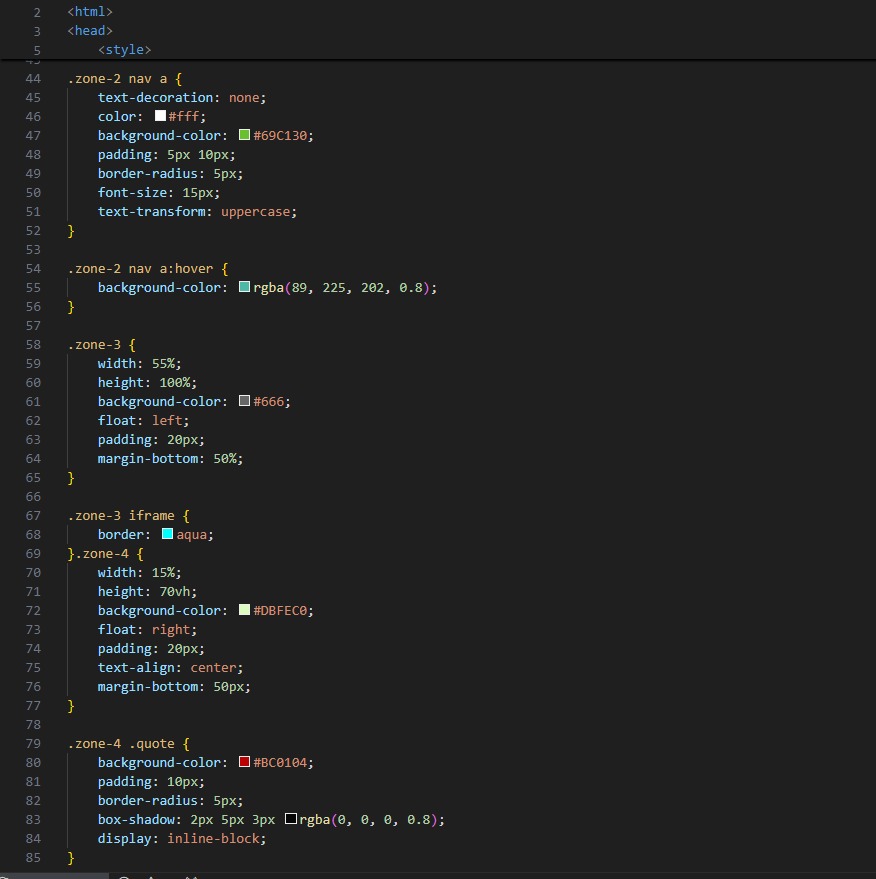Click the pale green #DBFEC0 swatch
This screenshot has width=876, height=879.
click(244, 609)
